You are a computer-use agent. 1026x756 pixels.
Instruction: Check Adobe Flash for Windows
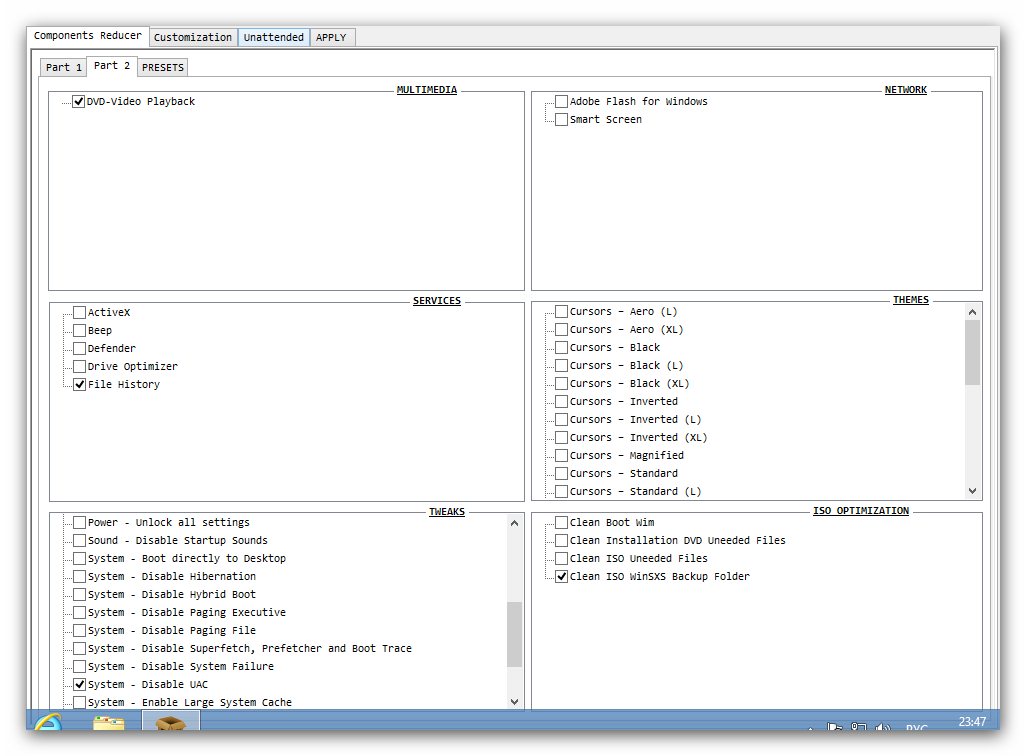[561, 102]
